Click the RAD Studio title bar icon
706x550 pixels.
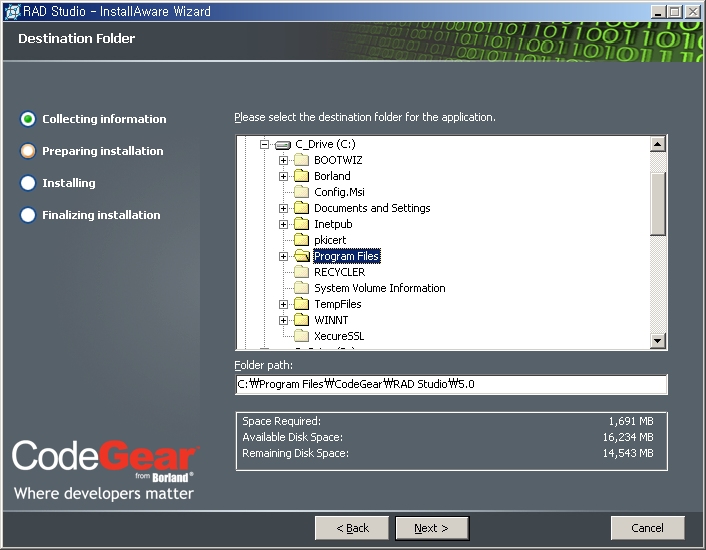tap(12, 11)
